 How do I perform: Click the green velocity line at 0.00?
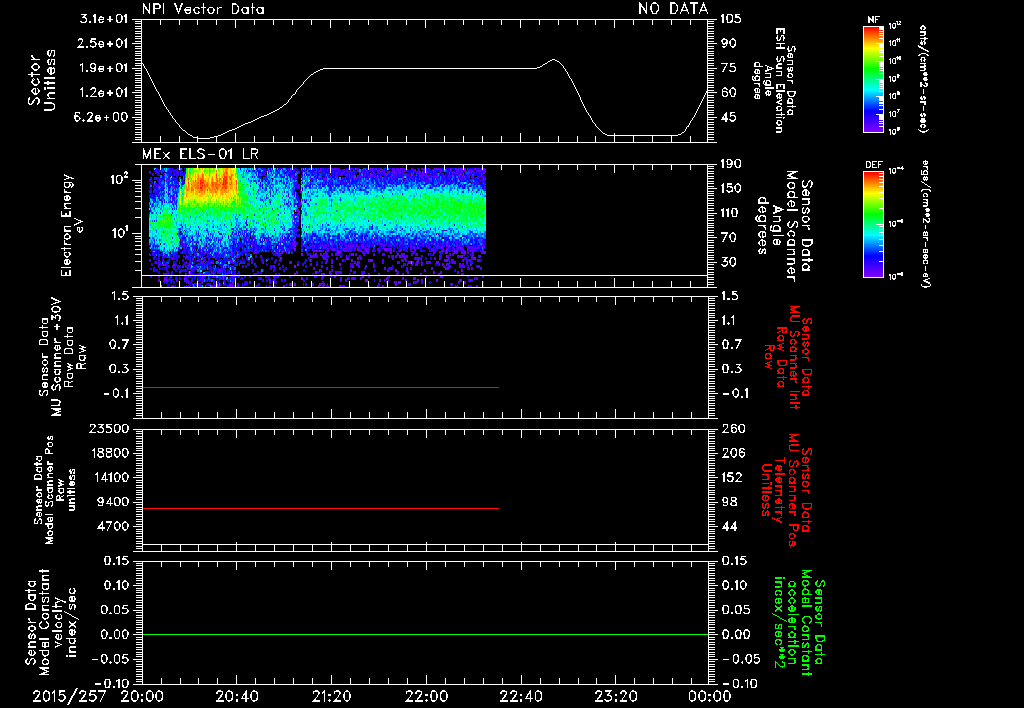[x=425, y=634]
